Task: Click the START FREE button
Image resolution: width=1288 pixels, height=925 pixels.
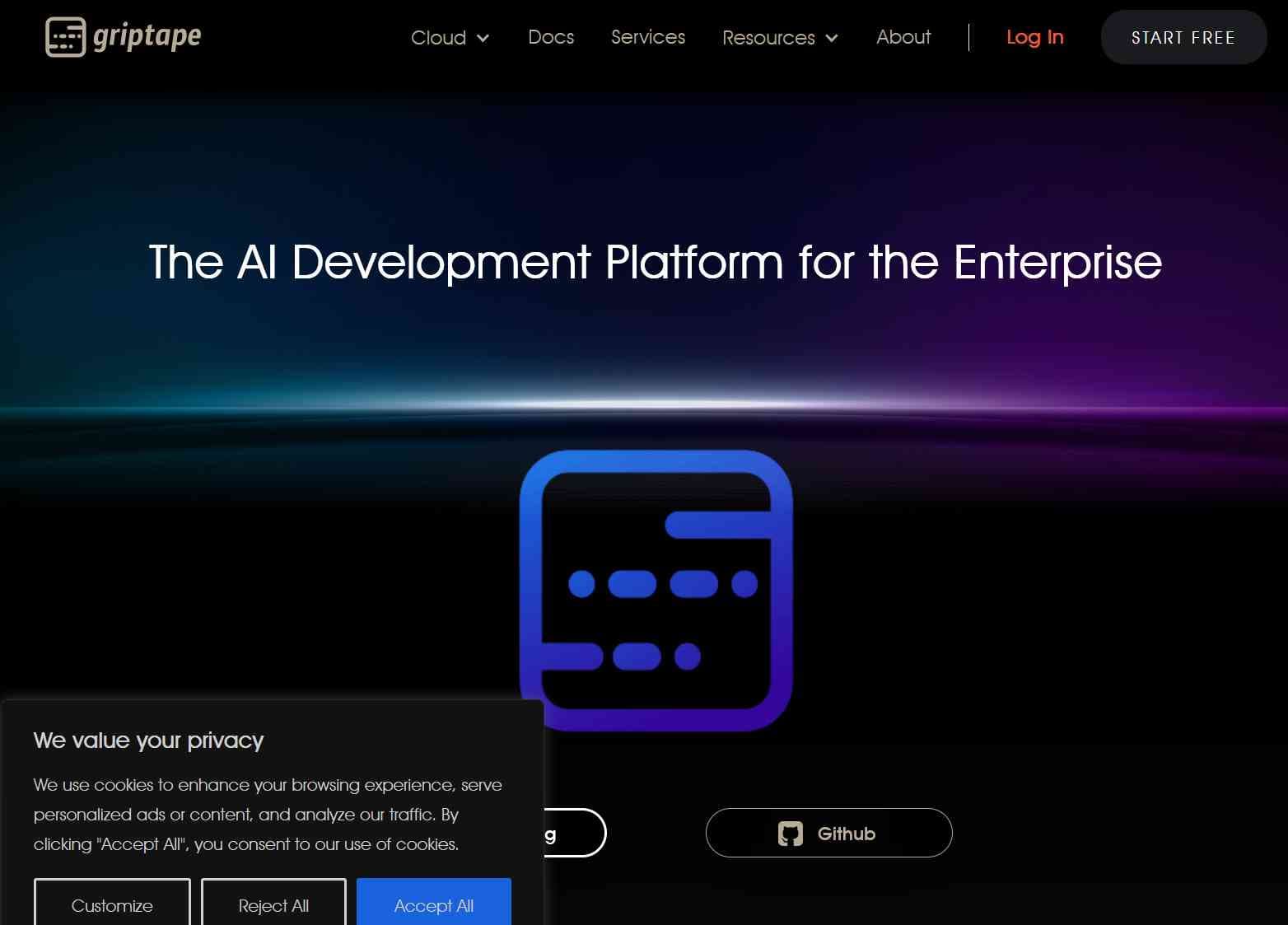Action: pos(1183,37)
